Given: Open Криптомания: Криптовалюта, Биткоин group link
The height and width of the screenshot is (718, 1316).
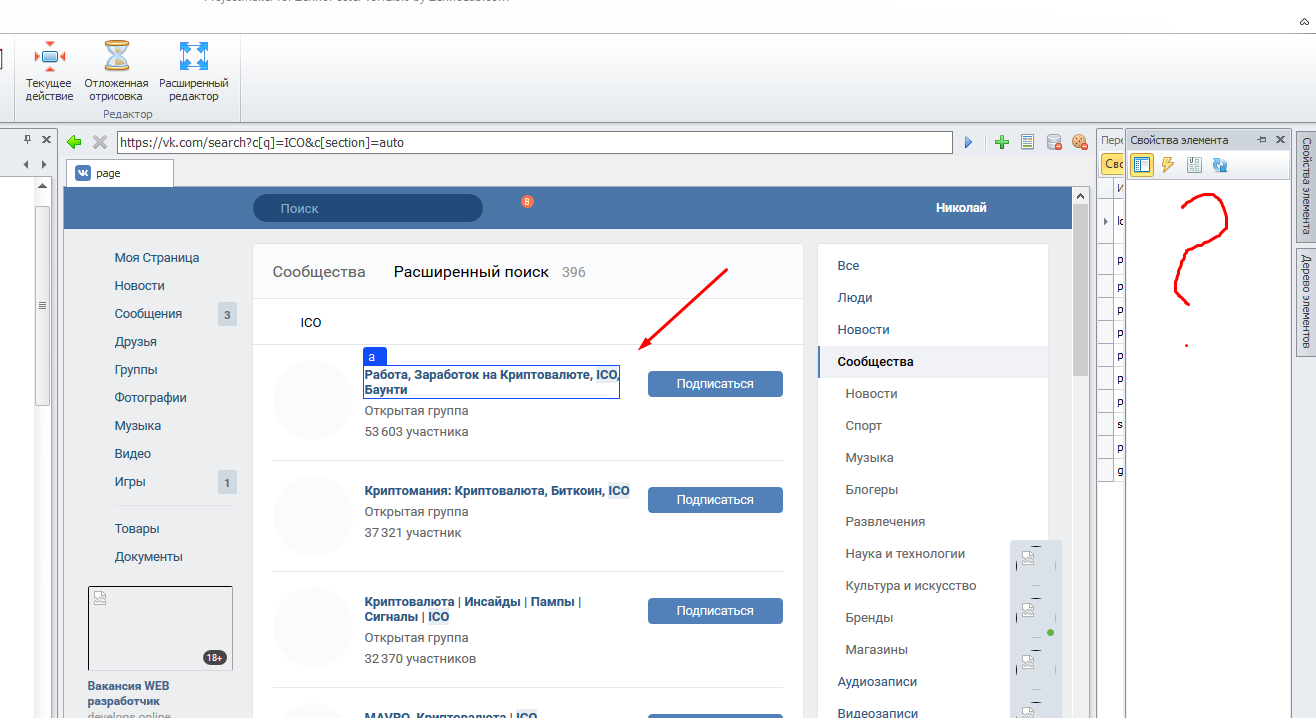Looking at the screenshot, I should pos(497,490).
